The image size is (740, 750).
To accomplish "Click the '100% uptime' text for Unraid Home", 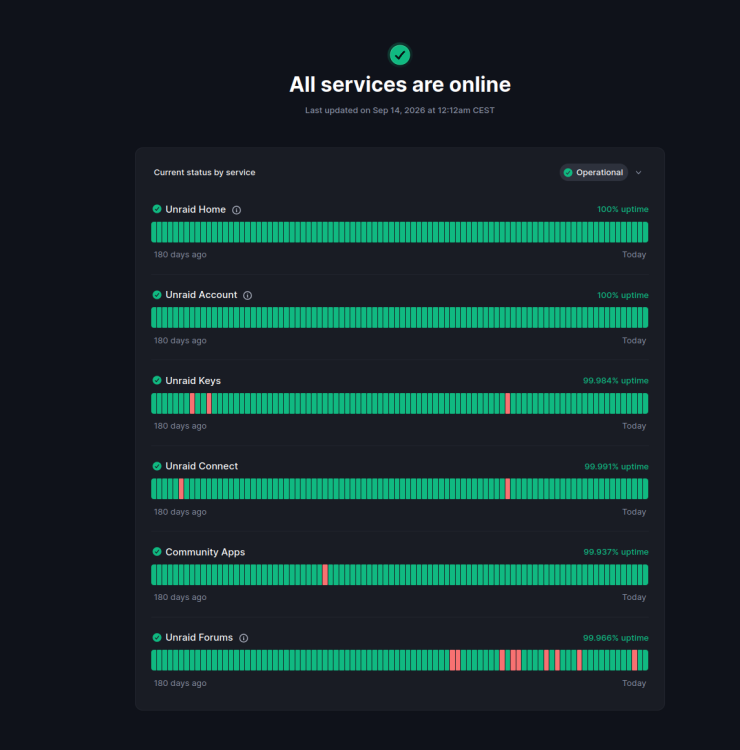I will pyautogui.click(x=623, y=210).
